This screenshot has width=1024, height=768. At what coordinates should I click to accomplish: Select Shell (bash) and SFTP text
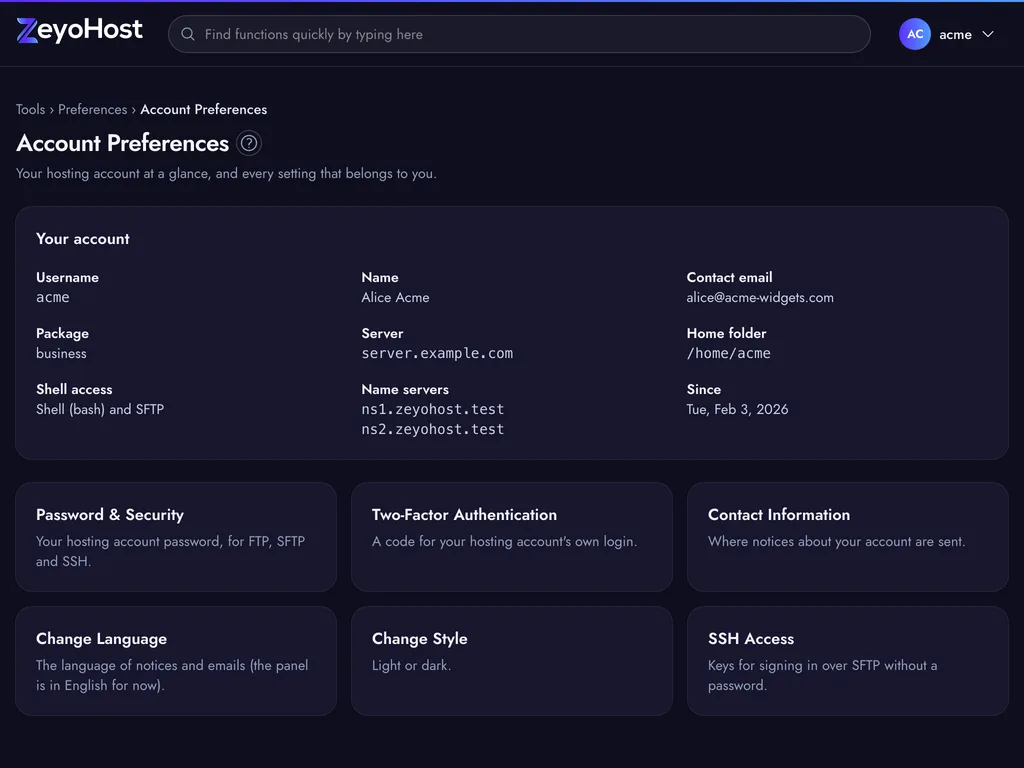(x=100, y=409)
